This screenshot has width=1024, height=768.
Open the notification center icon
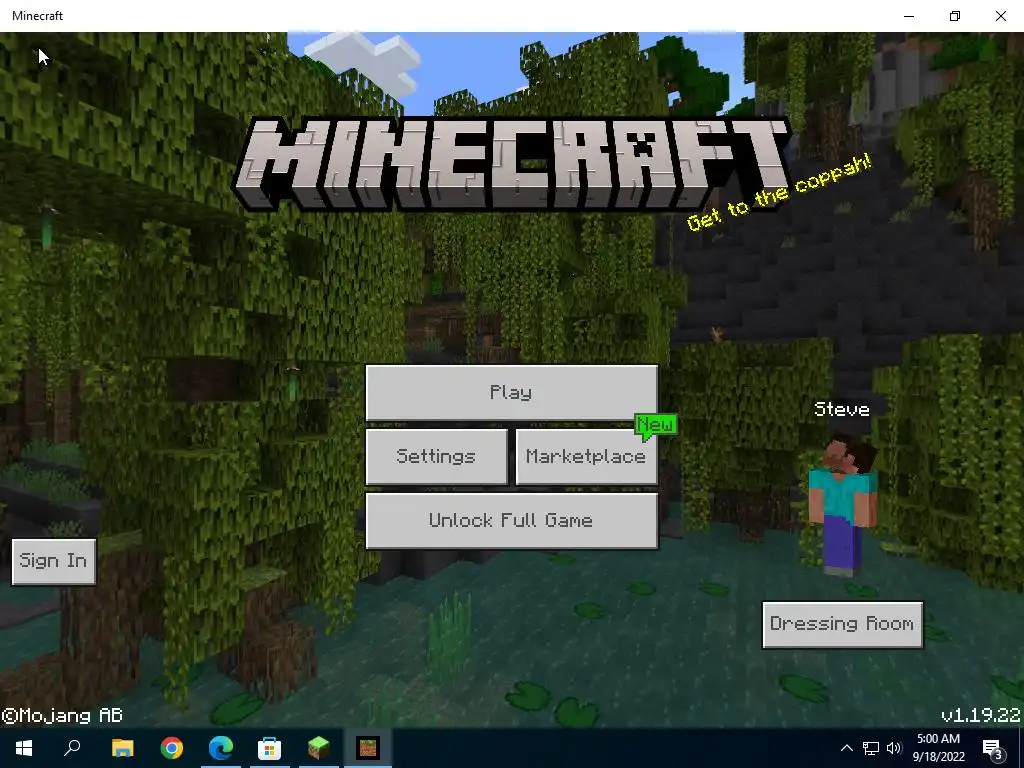993,748
